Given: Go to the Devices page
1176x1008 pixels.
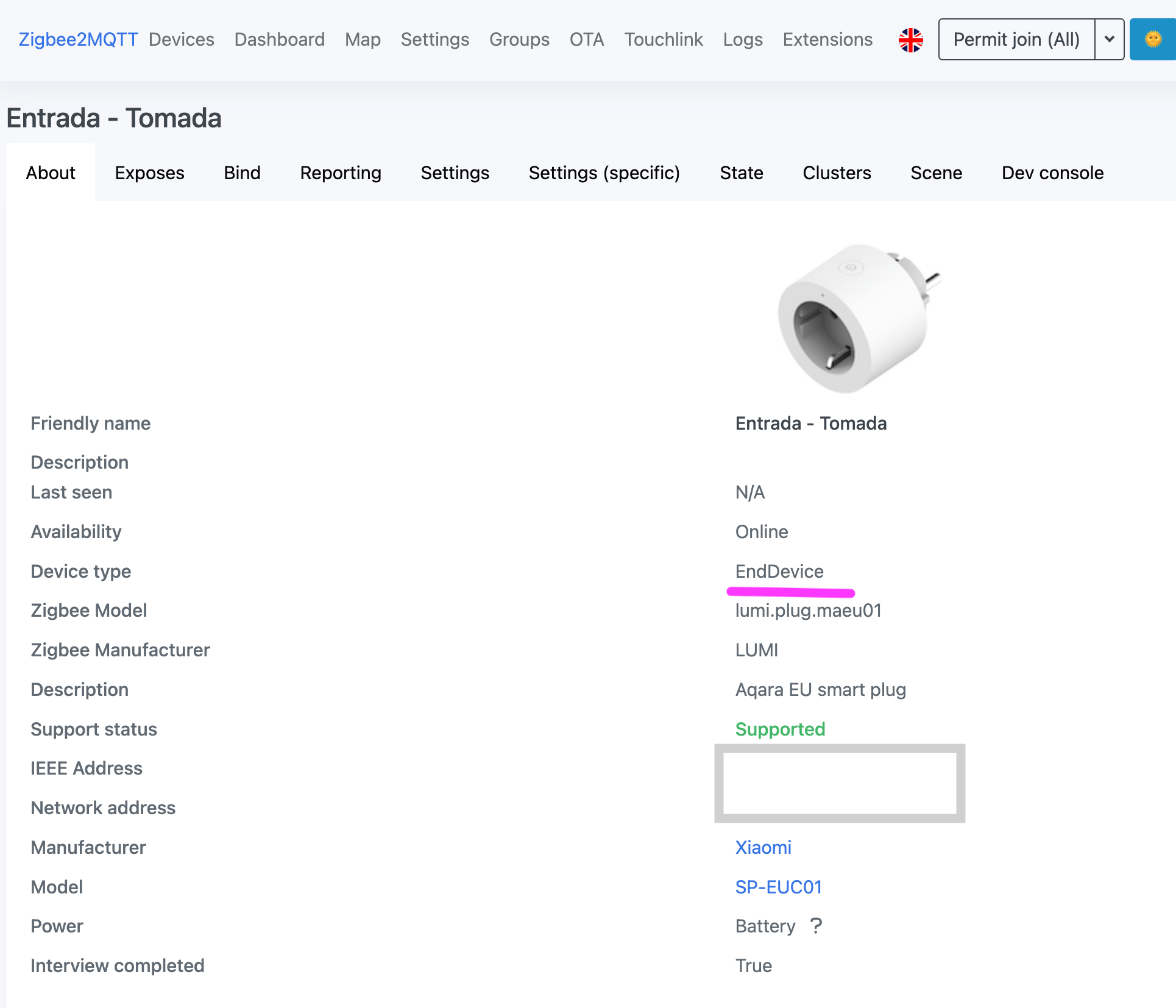Looking at the screenshot, I should tap(181, 40).
